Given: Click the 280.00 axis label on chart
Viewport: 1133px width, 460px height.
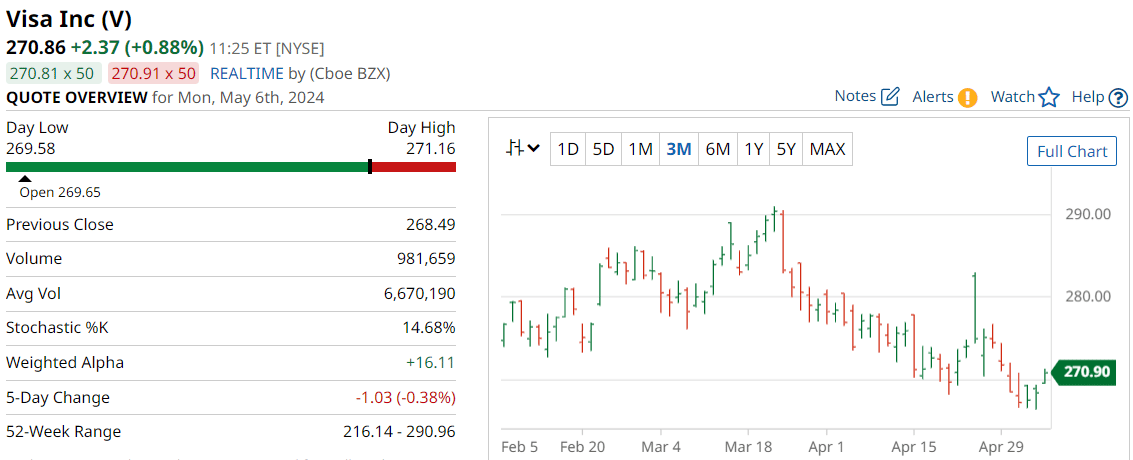Looking at the screenshot, I should [1087, 296].
